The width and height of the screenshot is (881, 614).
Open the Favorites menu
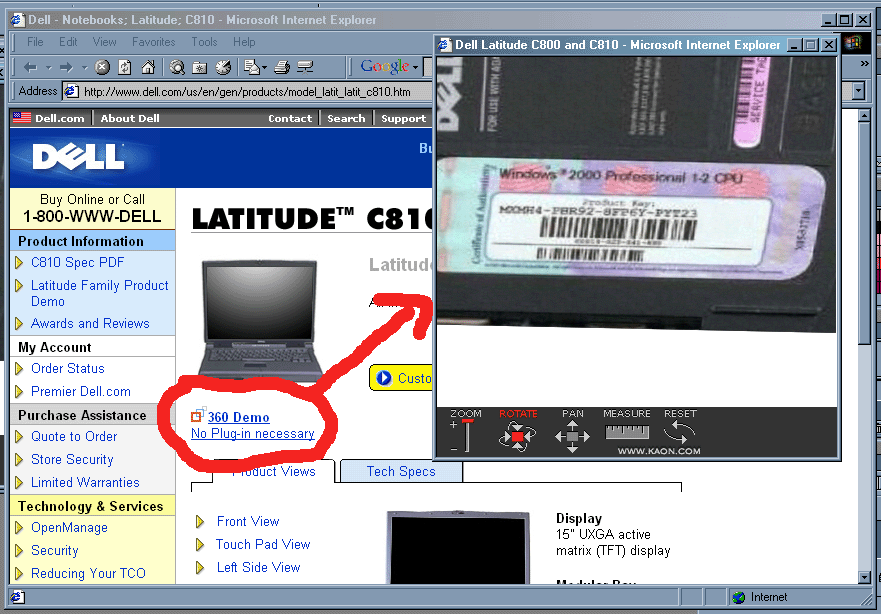point(153,42)
